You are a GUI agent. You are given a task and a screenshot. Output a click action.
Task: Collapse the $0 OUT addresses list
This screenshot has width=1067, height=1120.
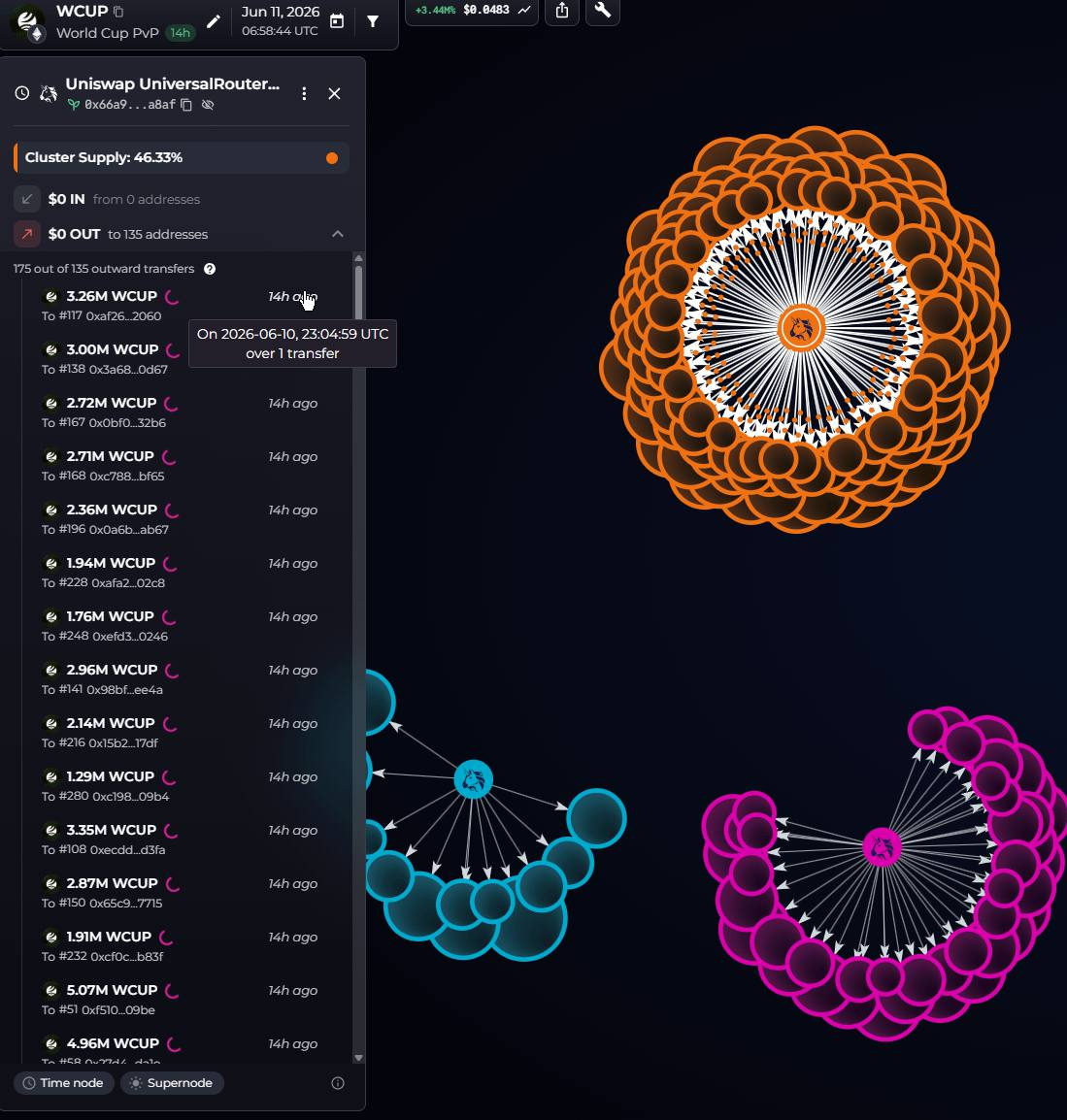click(338, 234)
